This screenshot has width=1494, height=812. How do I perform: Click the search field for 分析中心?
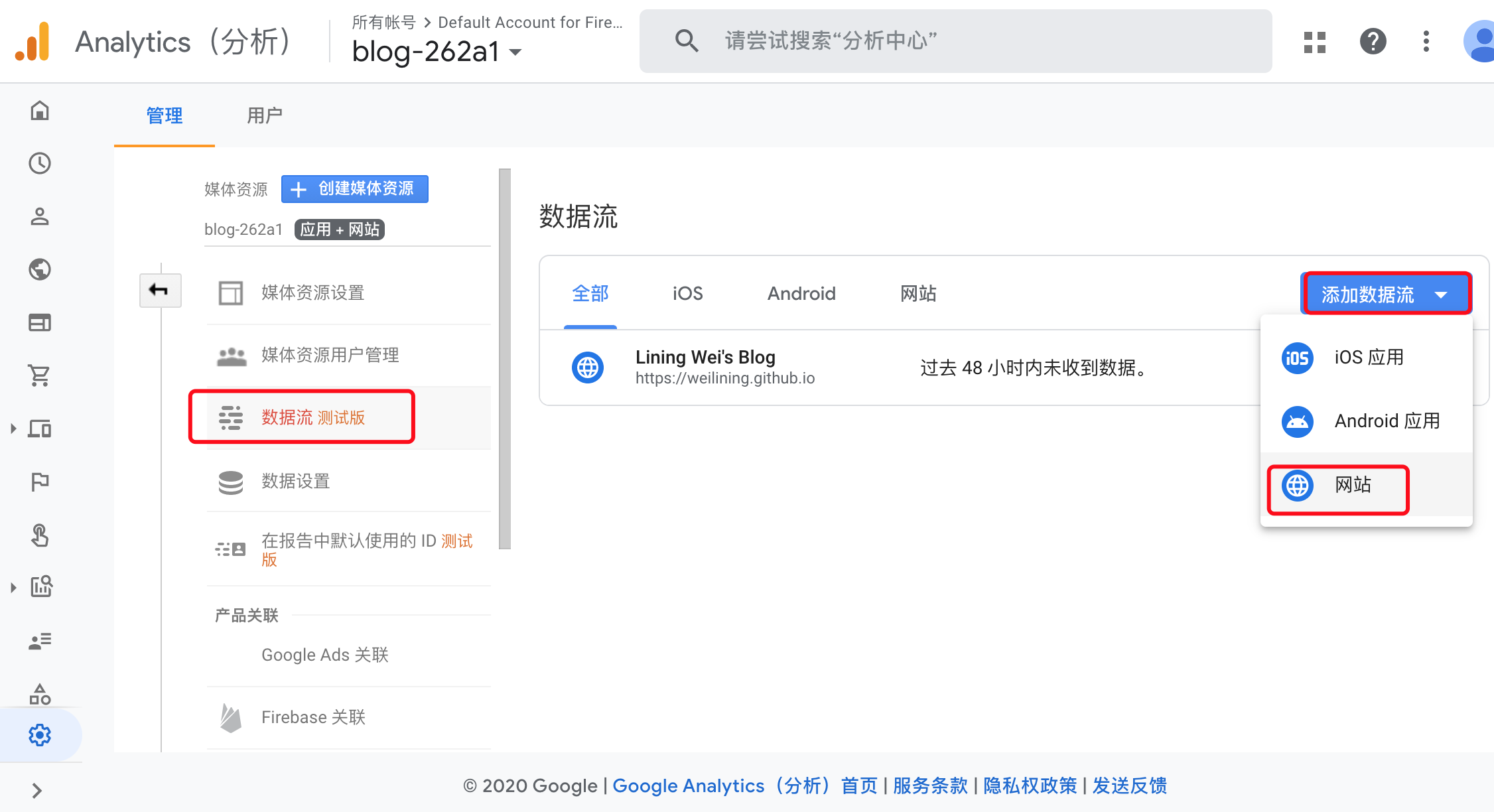(x=955, y=41)
